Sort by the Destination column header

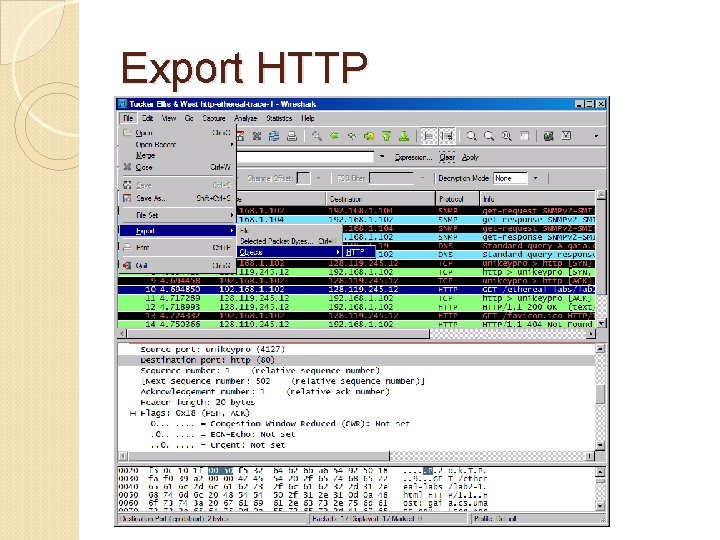coord(380,199)
